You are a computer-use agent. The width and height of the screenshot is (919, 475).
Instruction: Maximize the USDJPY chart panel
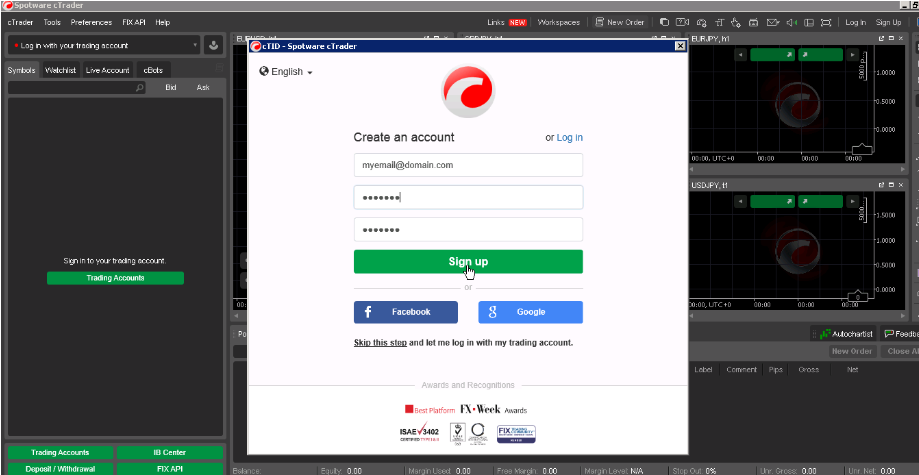(x=891, y=185)
